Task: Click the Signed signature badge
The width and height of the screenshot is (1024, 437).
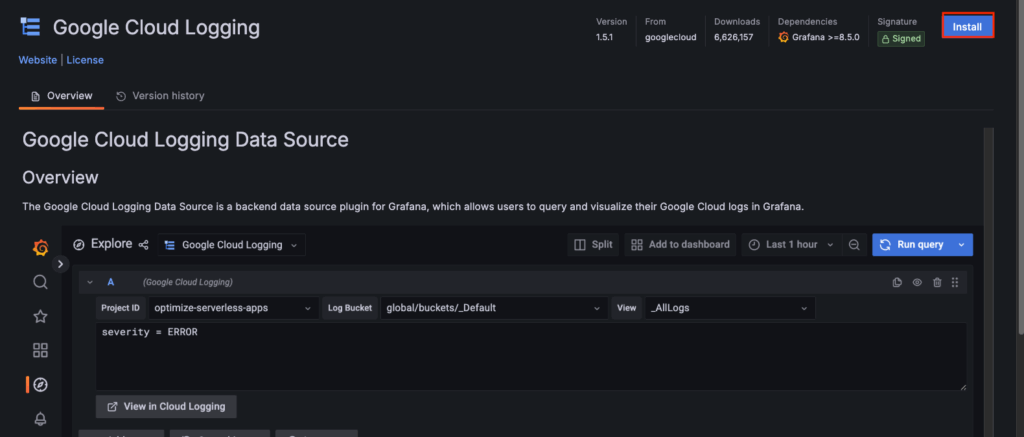Action: tap(901, 39)
